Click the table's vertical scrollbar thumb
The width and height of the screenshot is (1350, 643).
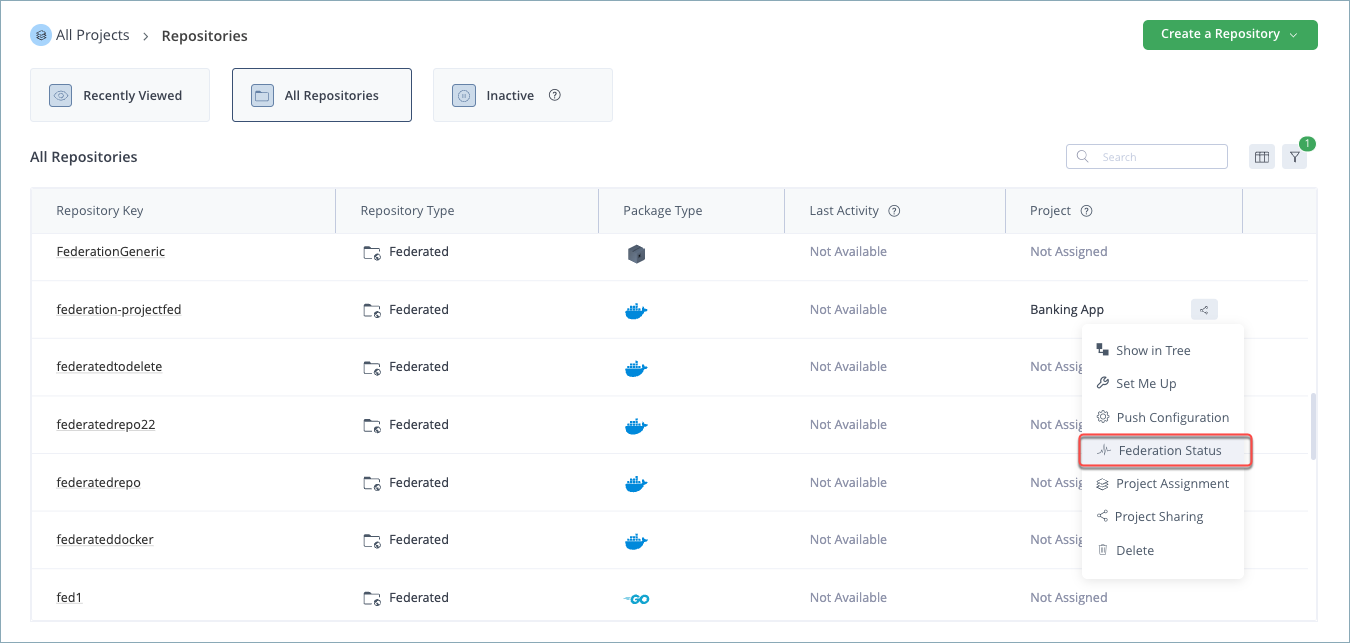[1313, 426]
